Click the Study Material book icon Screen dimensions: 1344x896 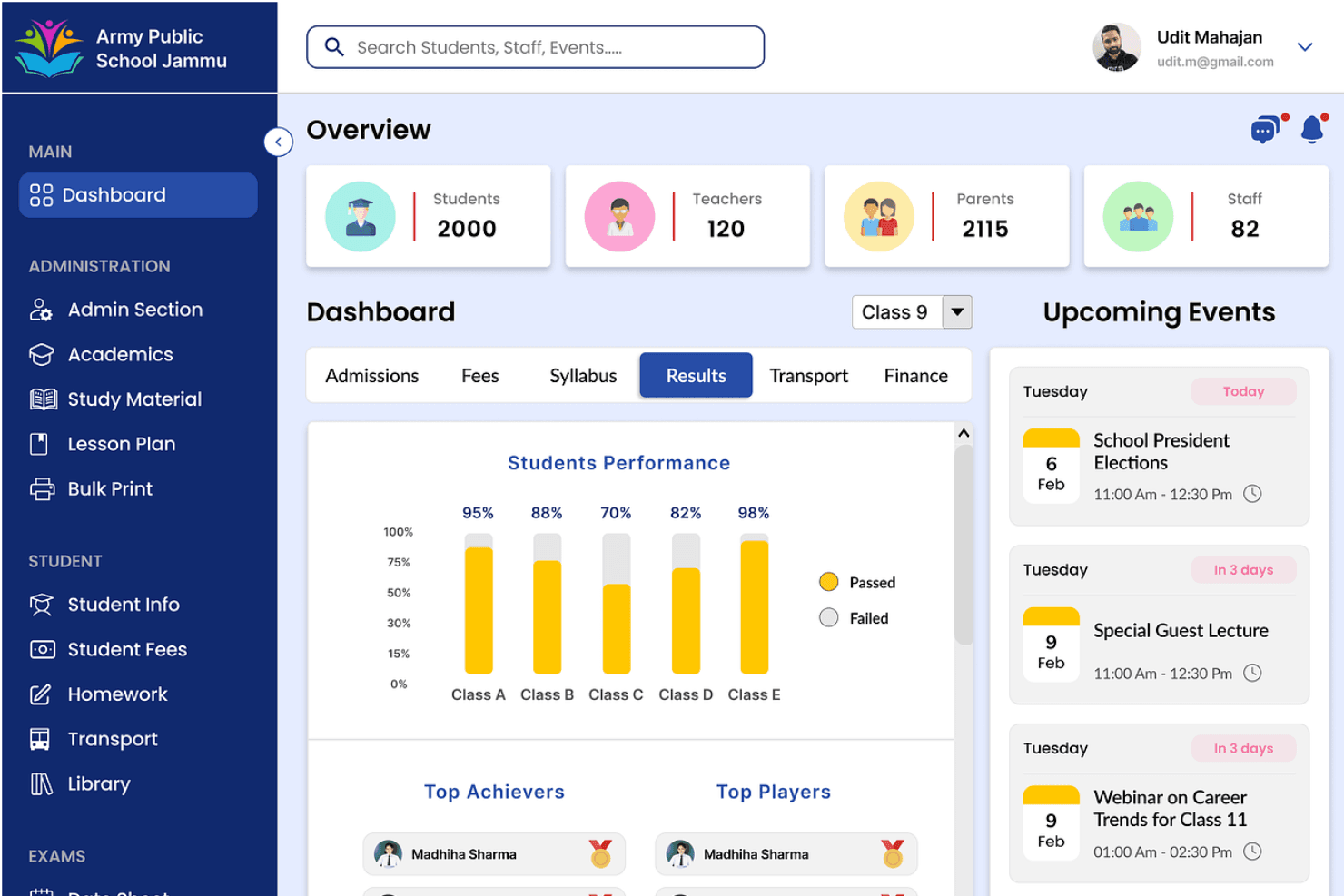[x=43, y=399]
